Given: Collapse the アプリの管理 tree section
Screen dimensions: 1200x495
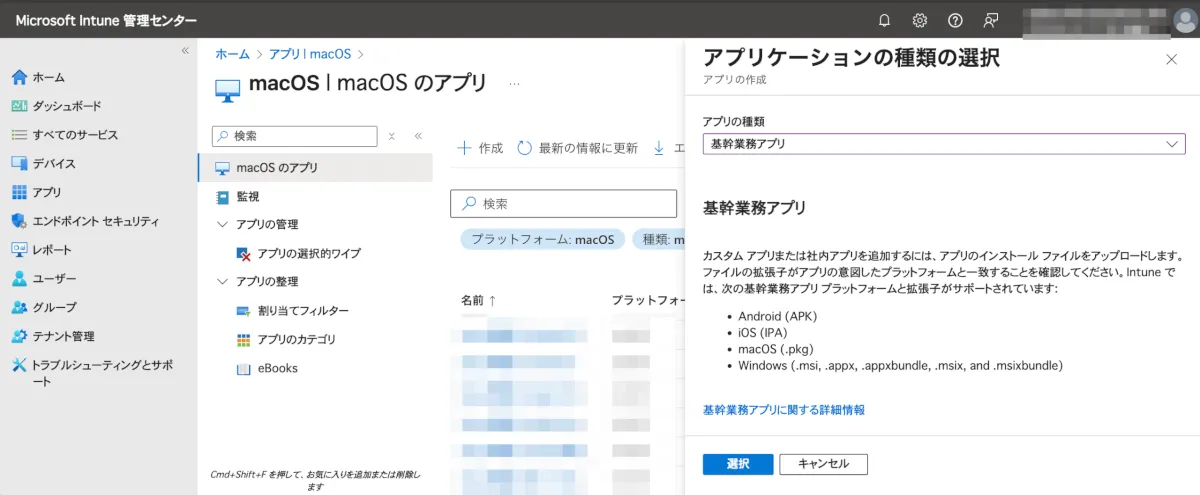Looking at the screenshot, I should click(x=222, y=225).
